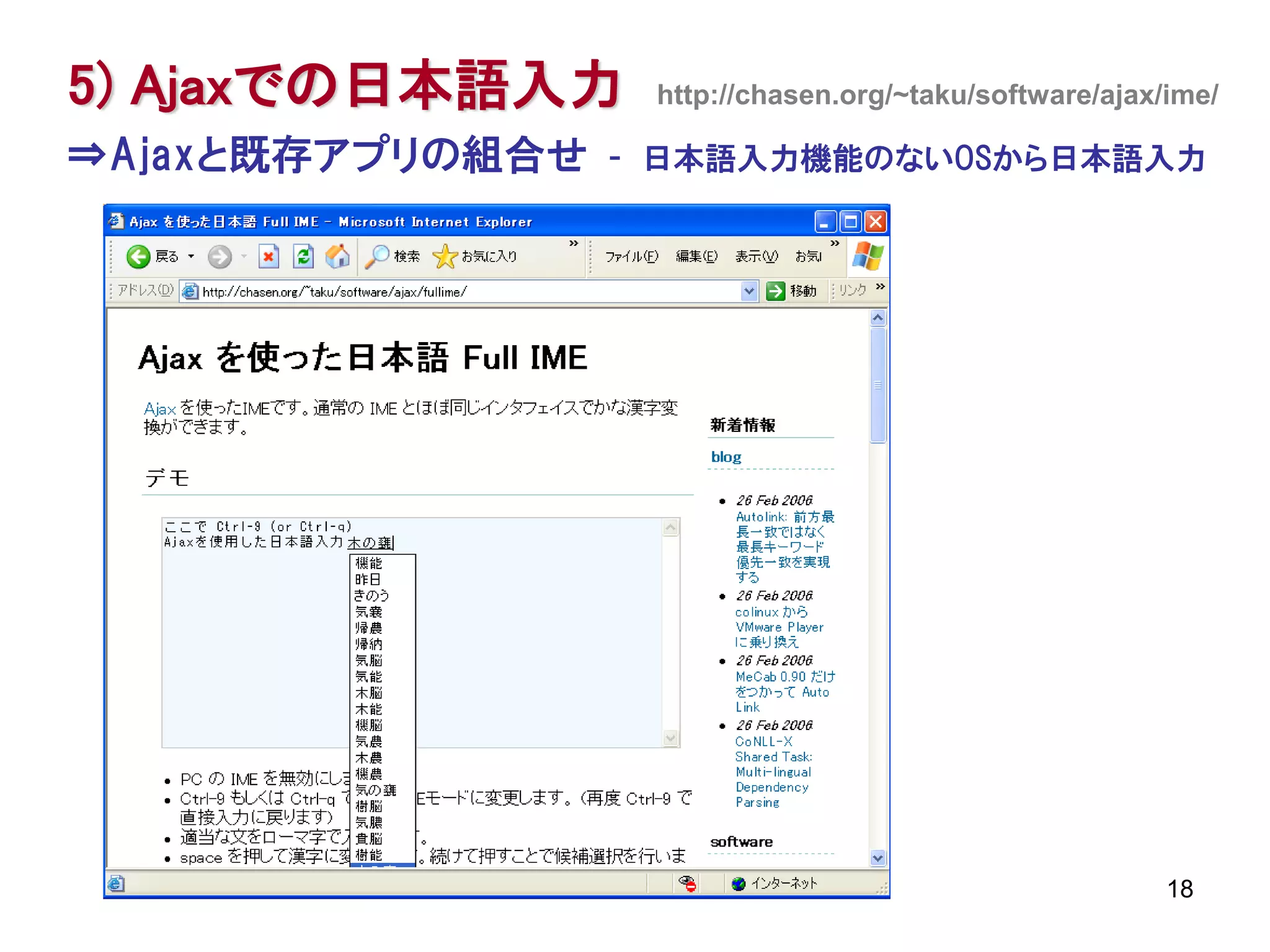Click the status bar IE page icon
Image resolution: width=1270 pixels, height=952 pixels.
pos(117,883)
